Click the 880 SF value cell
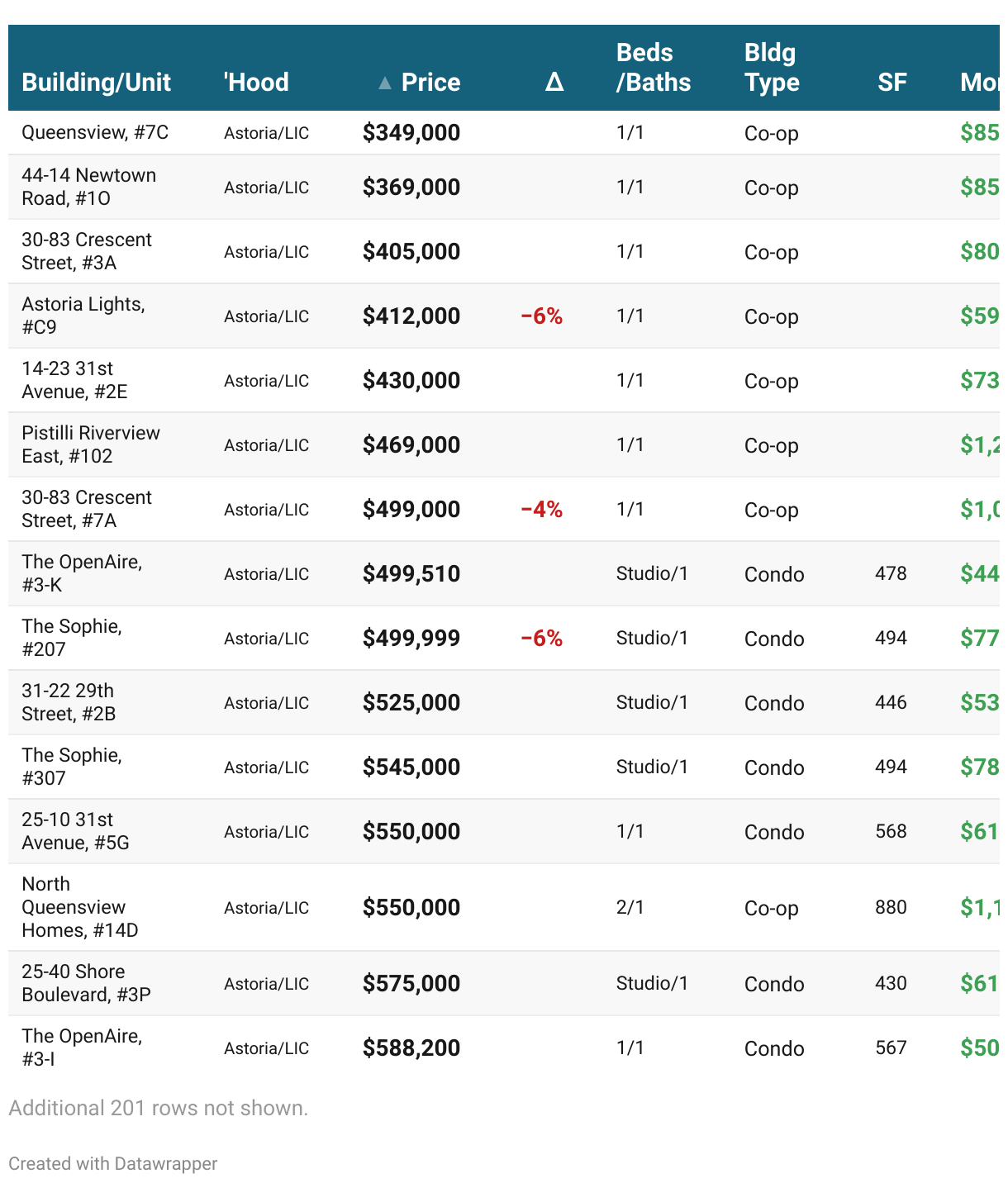The width and height of the screenshot is (1008, 1183). click(x=892, y=907)
